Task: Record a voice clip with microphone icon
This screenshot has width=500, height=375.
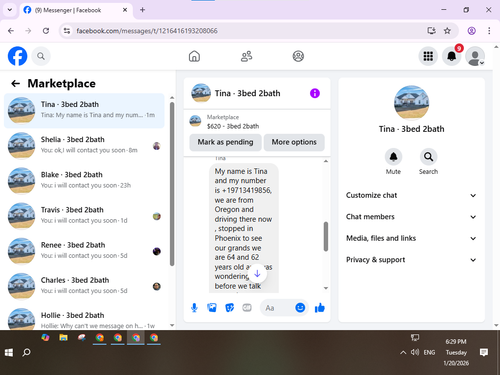Action: pyautogui.click(x=194, y=308)
